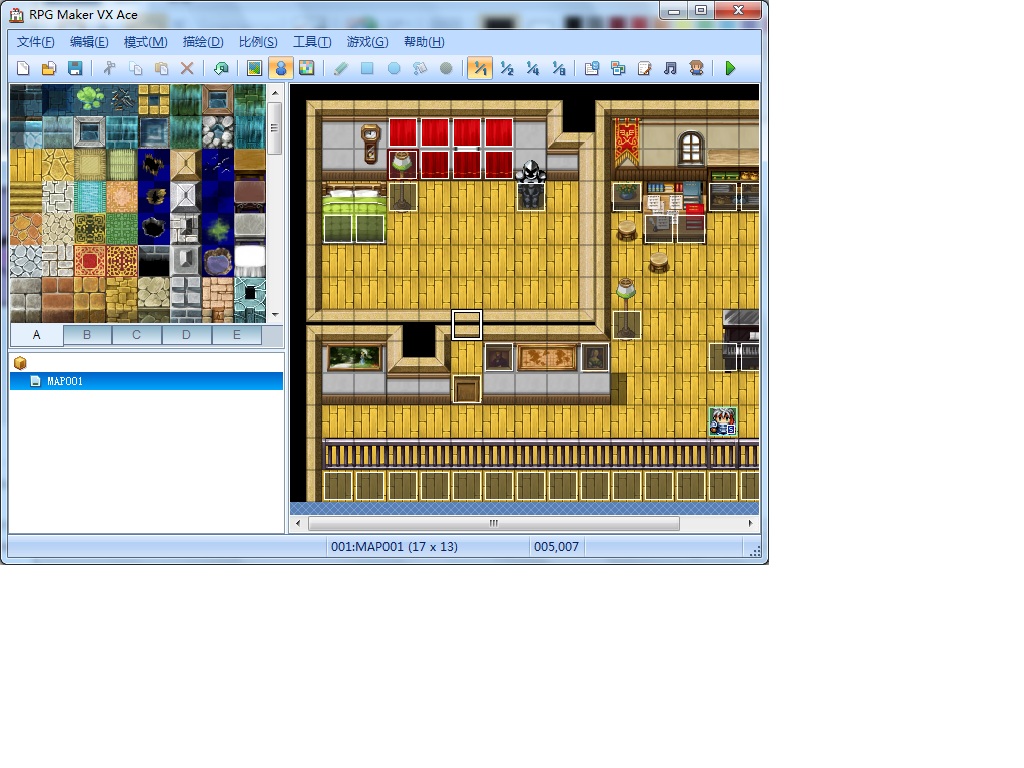The image size is (1024, 768).
Task: Create a new project with the toolbar icon
Action: [x=24, y=68]
